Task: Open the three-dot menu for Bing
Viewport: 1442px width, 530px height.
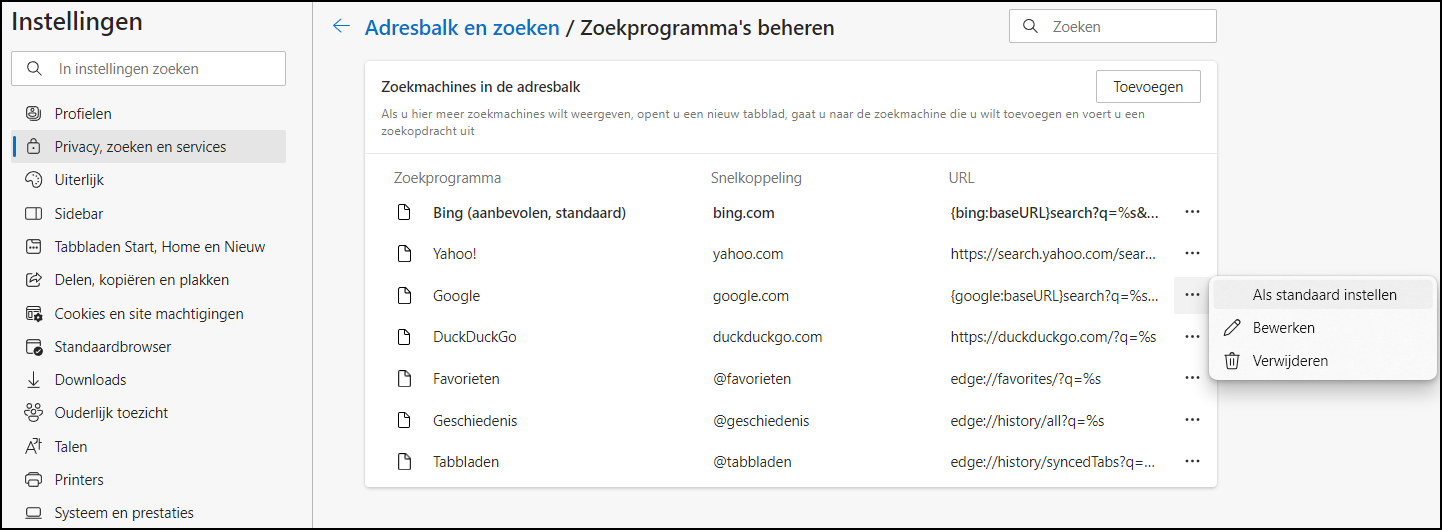Action: [1192, 212]
